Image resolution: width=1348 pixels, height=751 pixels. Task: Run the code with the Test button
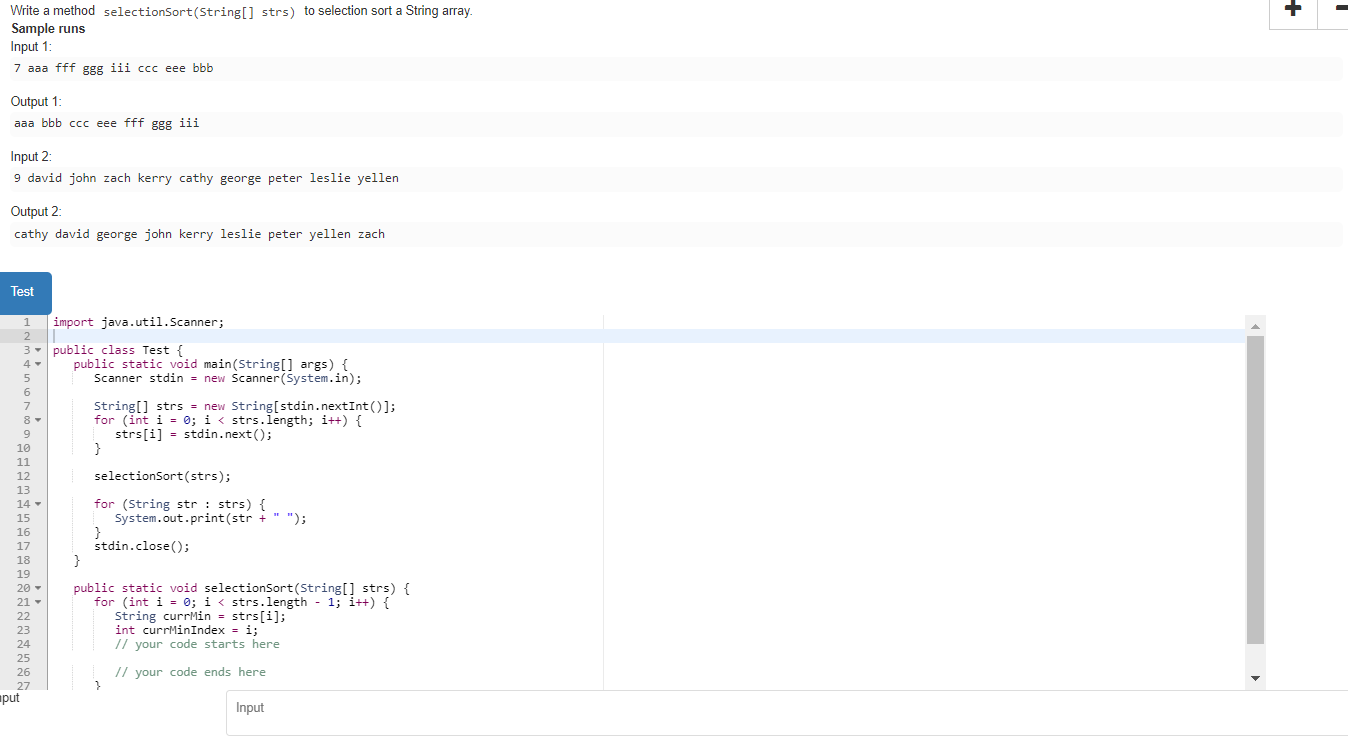point(24,292)
